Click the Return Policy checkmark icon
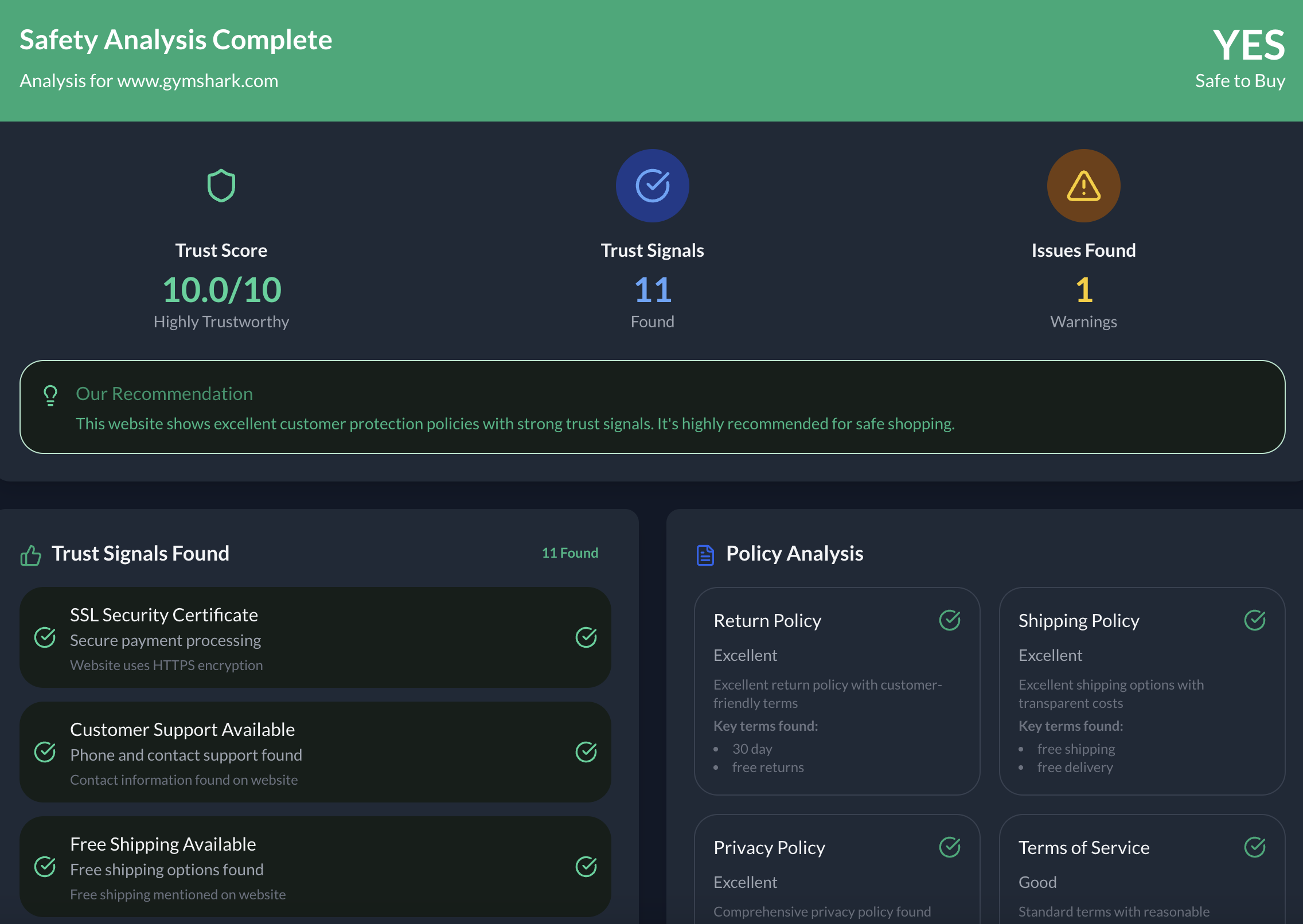1303x924 pixels. tap(950, 620)
